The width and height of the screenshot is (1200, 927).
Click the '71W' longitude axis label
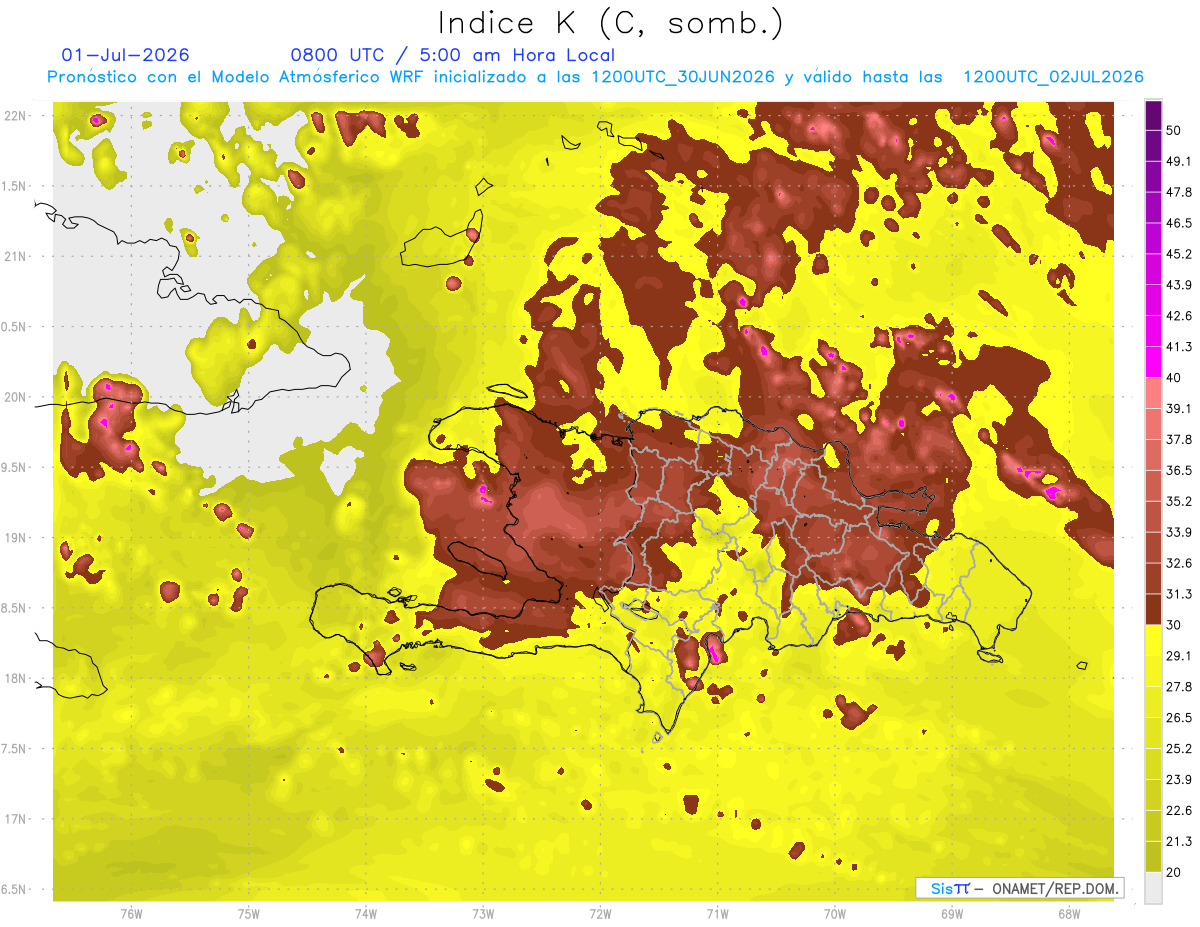[x=717, y=913]
